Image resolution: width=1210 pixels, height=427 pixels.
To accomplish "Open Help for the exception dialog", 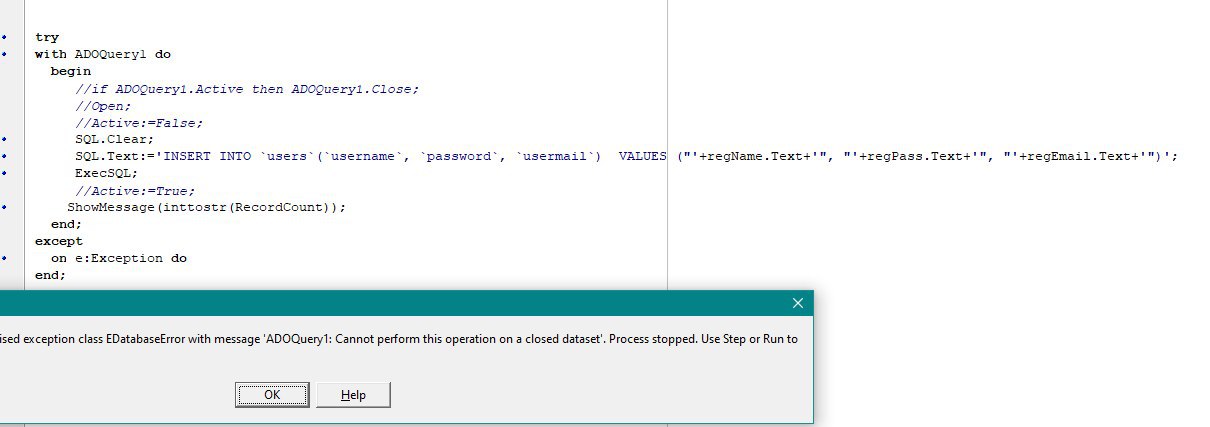I will 353,395.
